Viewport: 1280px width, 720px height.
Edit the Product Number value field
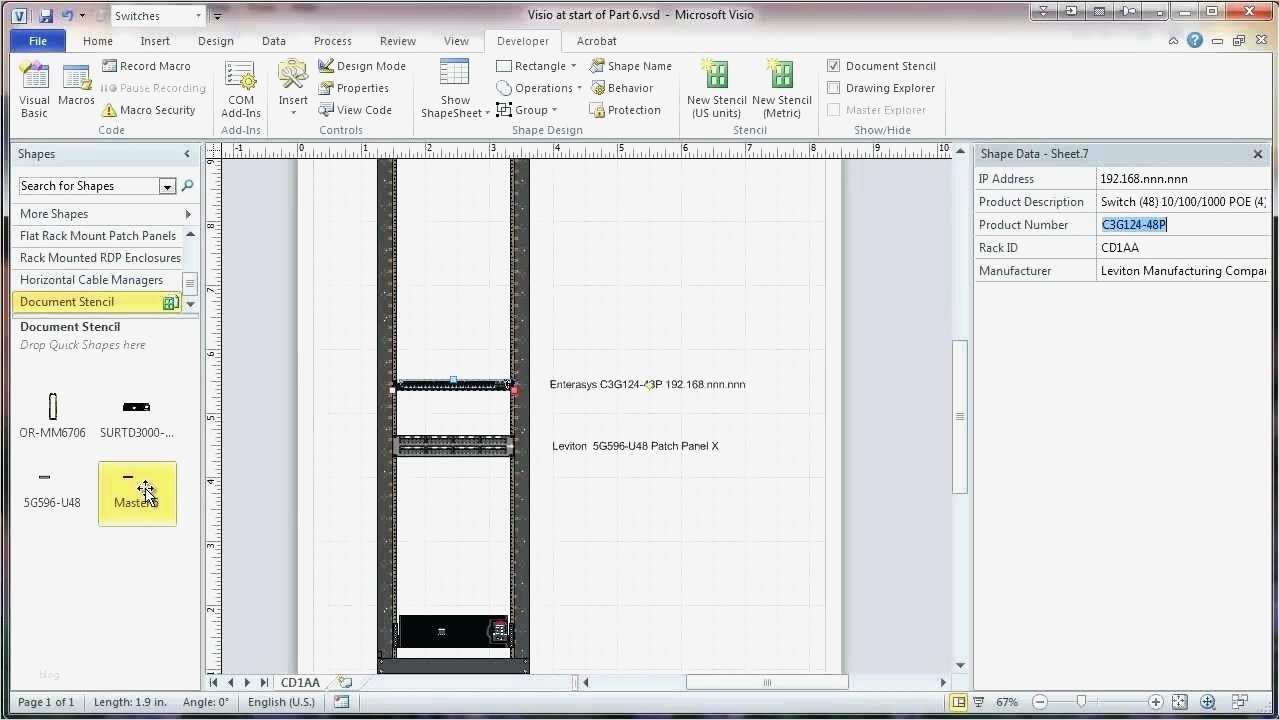tap(1183, 225)
